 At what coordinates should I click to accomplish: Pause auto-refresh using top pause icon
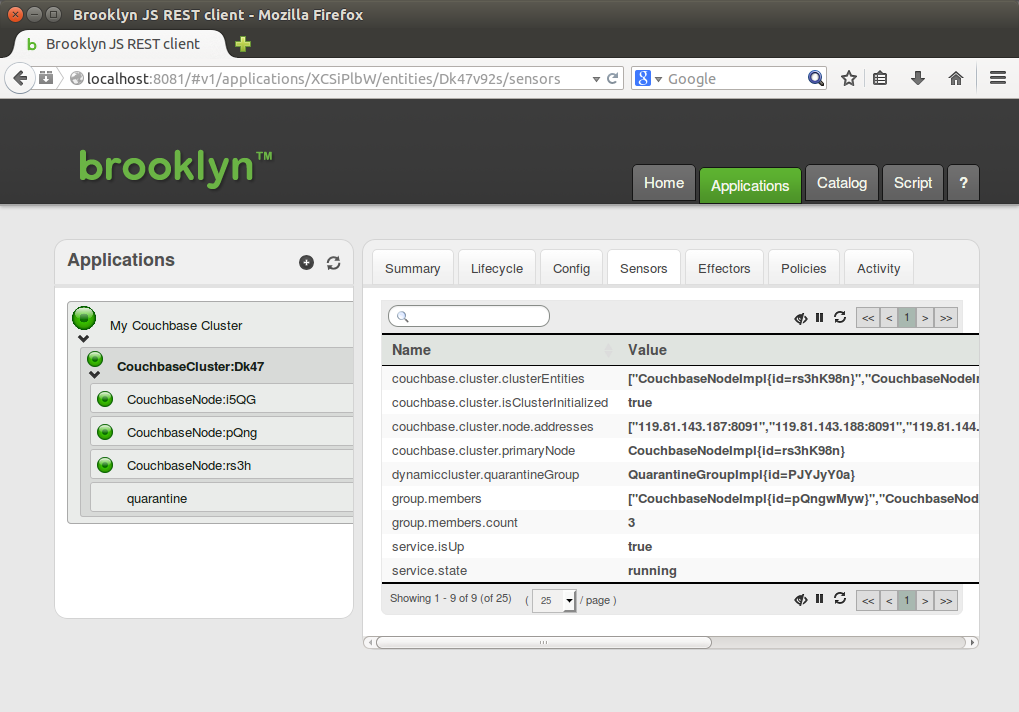click(819, 317)
